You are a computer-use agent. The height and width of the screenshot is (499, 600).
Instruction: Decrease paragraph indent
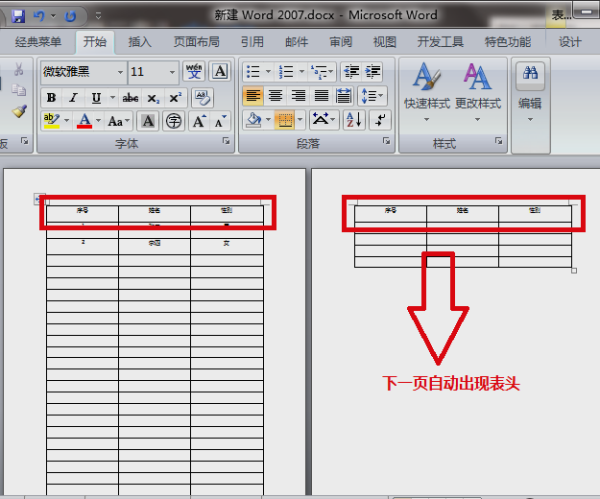tap(351, 72)
